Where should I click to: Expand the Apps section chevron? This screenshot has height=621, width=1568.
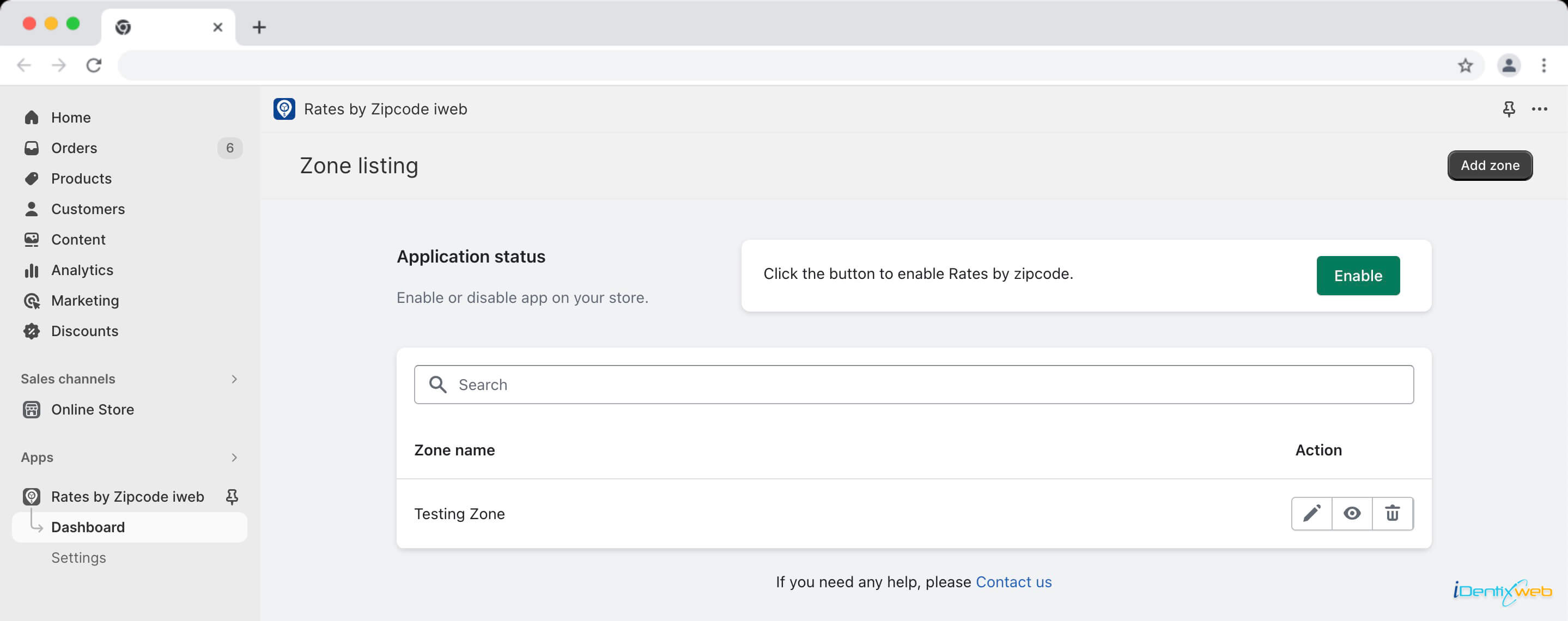234,457
